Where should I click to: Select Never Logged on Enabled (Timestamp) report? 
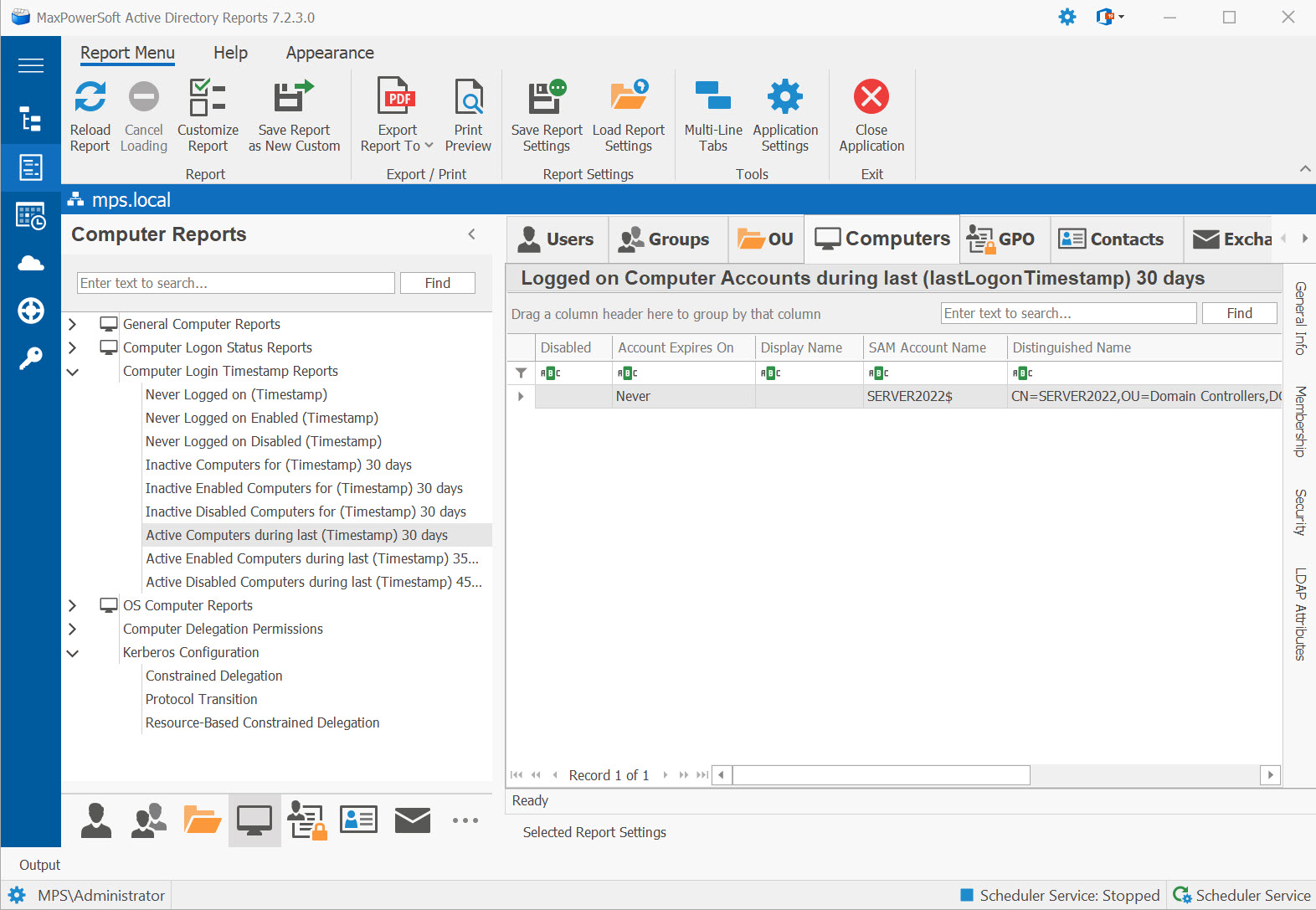[x=261, y=418]
